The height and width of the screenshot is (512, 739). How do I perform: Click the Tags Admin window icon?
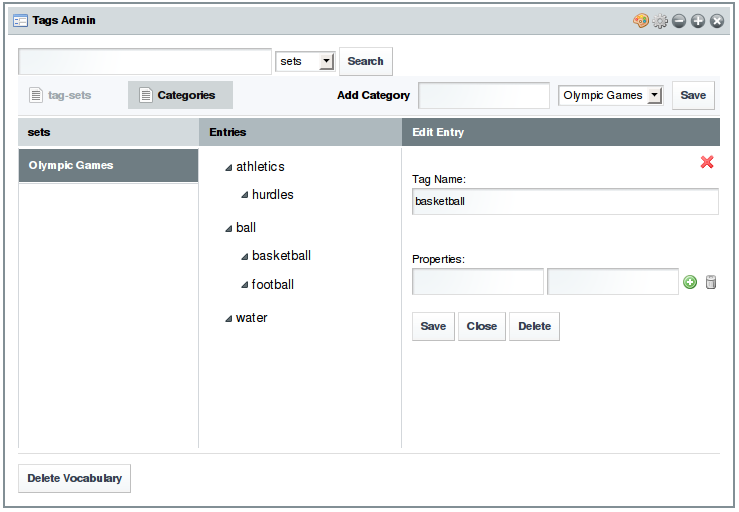point(20,20)
